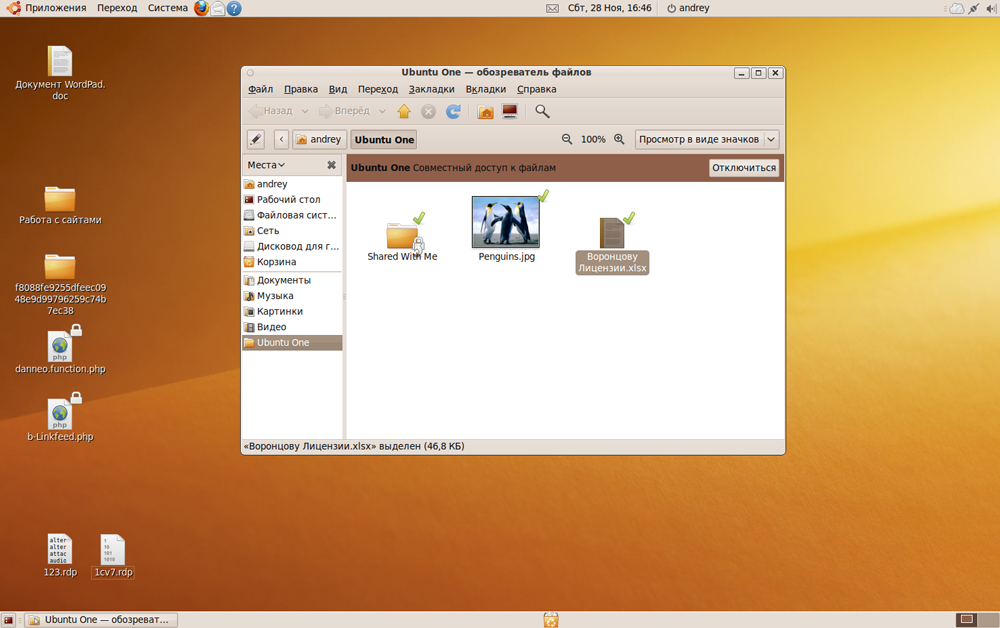Open Home folder via toolbar icon
This screenshot has height=628, width=1000.
tap(485, 112)
